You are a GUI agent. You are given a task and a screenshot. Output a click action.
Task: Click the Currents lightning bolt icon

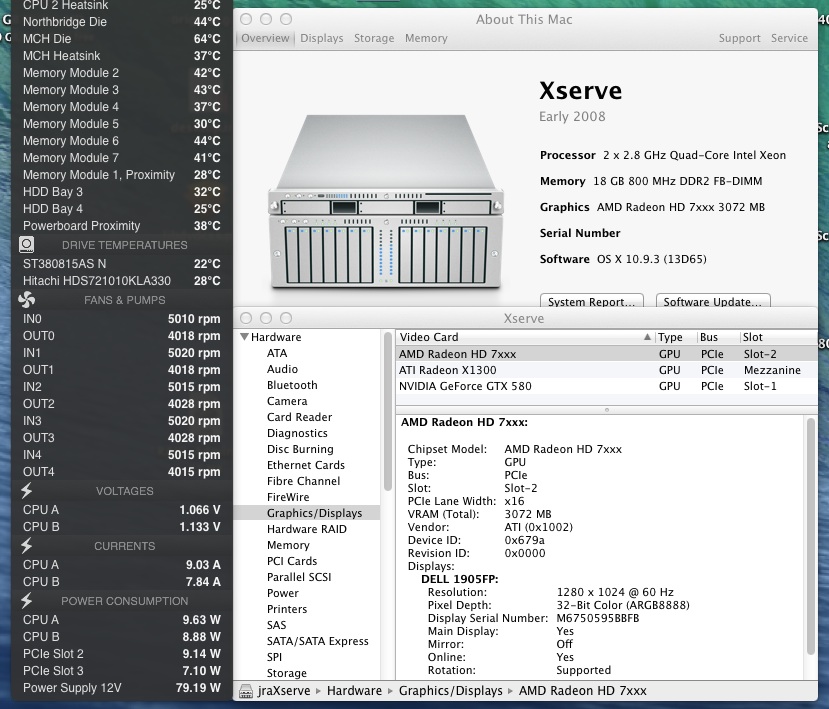point(27,546)
